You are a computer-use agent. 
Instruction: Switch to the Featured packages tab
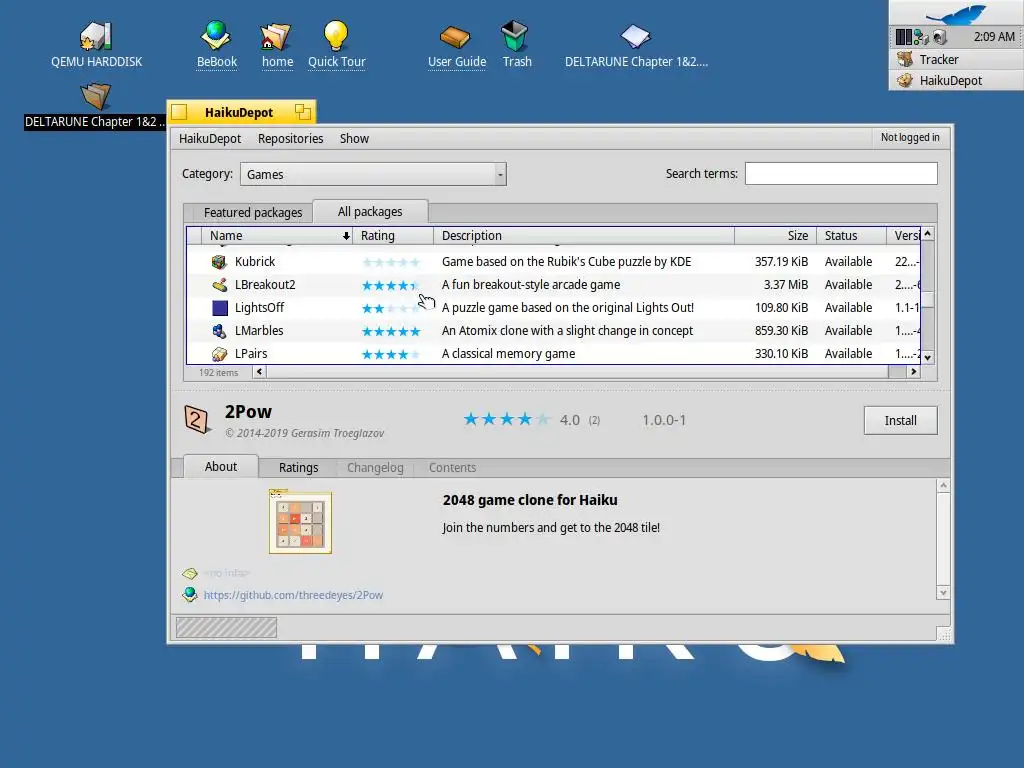[x=253, y=212]
